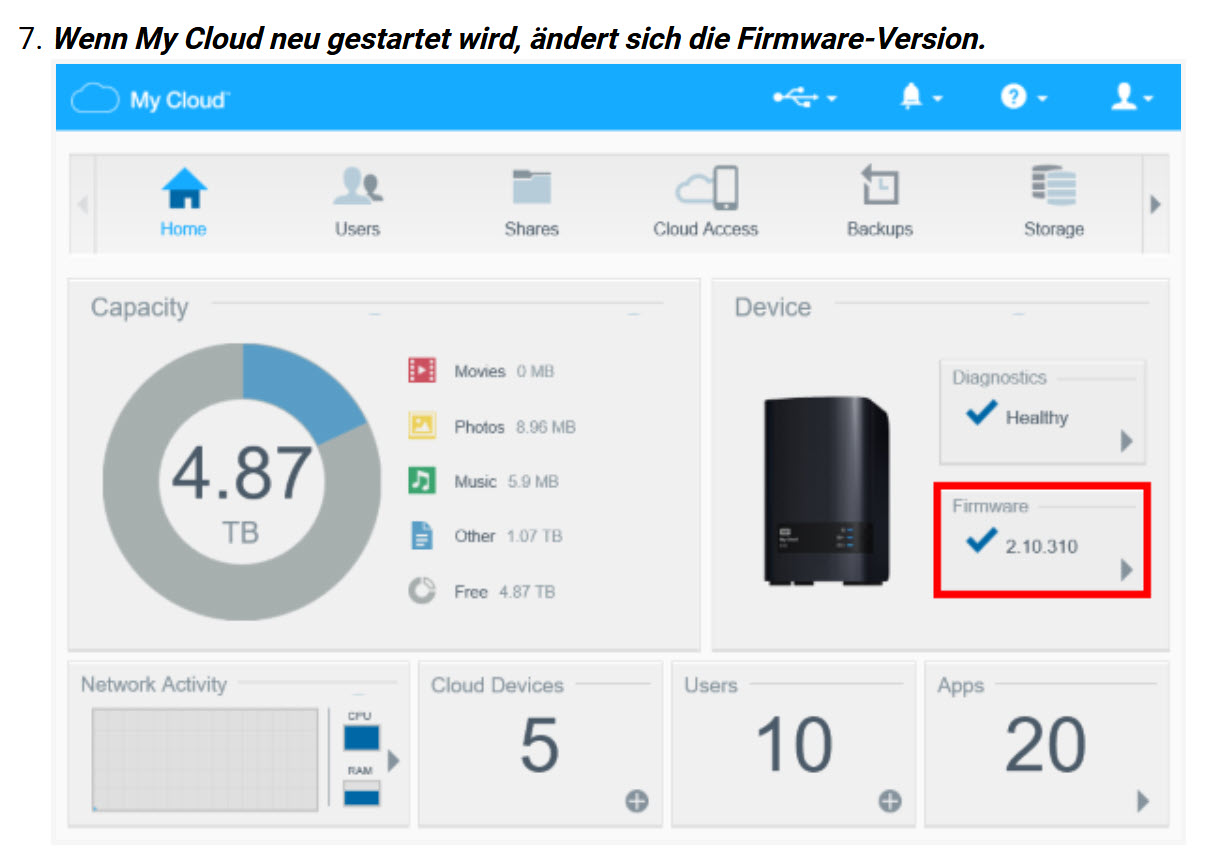Click firmware version 2.10.310 text
Image resolution: width=1219 pixels, height=863 pixels.
1042,547
